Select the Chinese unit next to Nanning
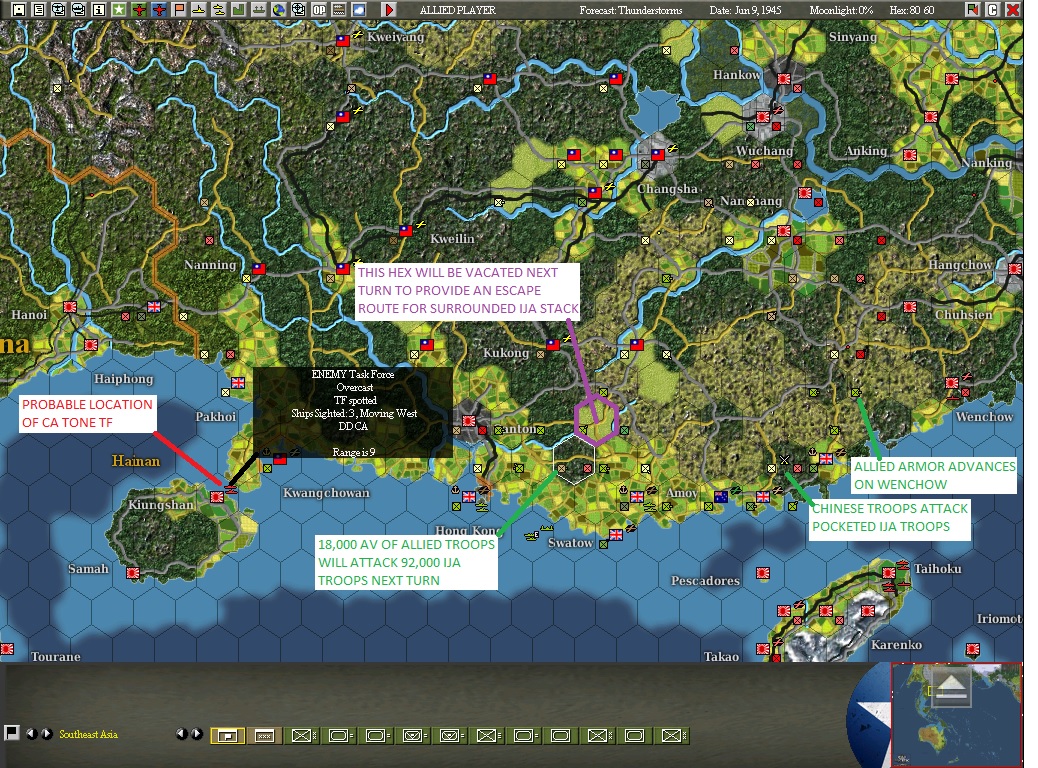 point(259,269)
